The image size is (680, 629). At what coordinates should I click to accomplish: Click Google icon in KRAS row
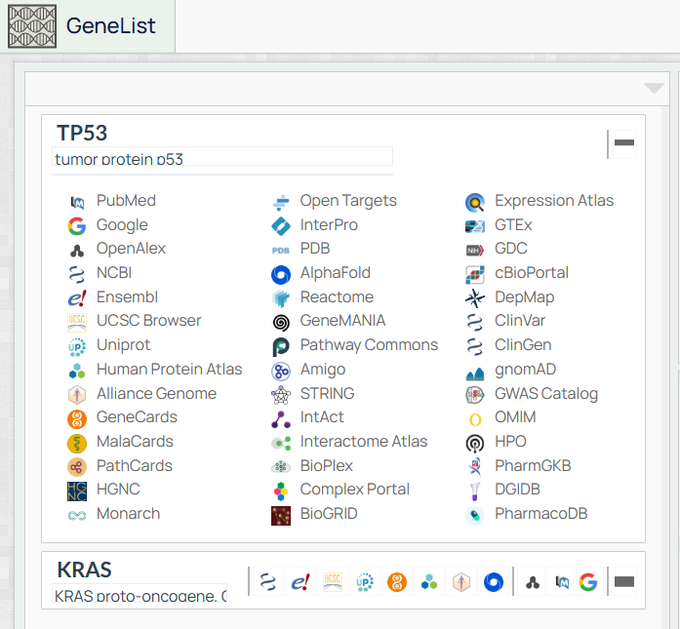(588, 582)
